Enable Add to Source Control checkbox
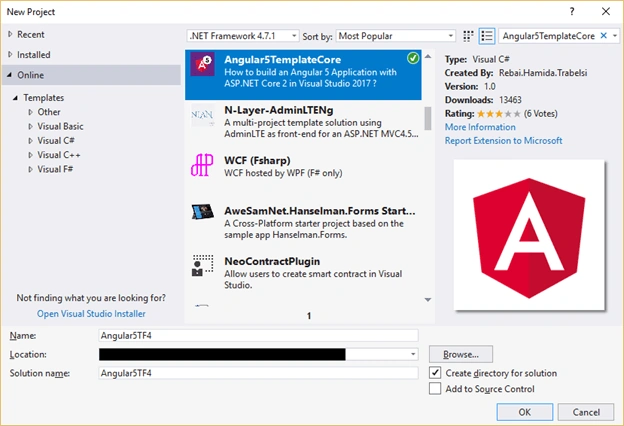 [x=435, y=389]
